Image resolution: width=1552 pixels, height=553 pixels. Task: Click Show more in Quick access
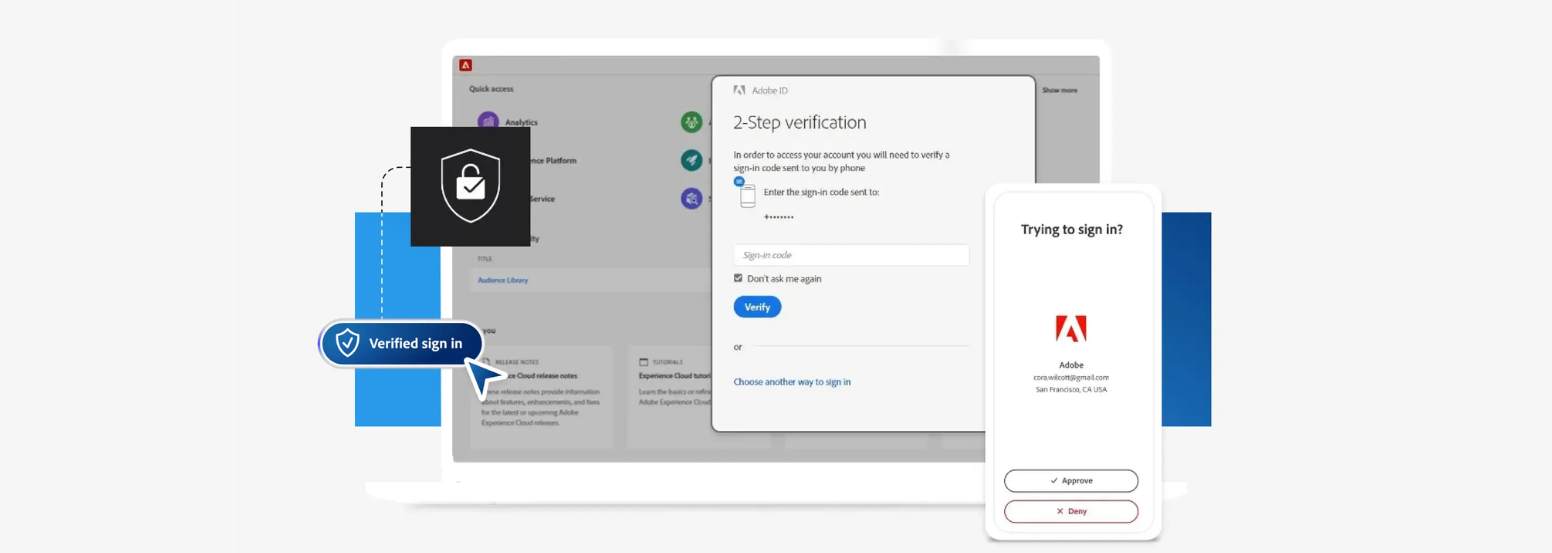tap(1060, 90)
